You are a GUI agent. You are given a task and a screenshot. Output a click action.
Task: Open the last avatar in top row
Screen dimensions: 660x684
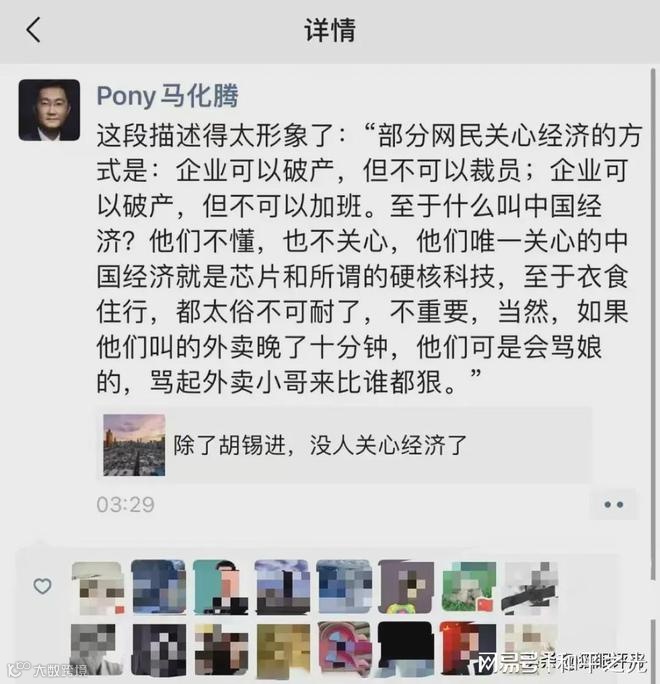click(530, 588)
